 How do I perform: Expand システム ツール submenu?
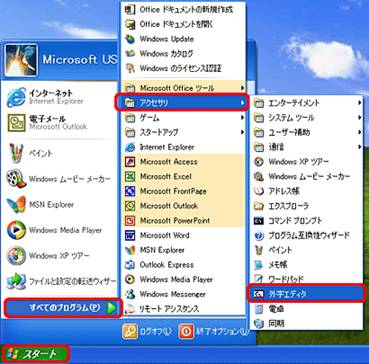click(306, 118)
